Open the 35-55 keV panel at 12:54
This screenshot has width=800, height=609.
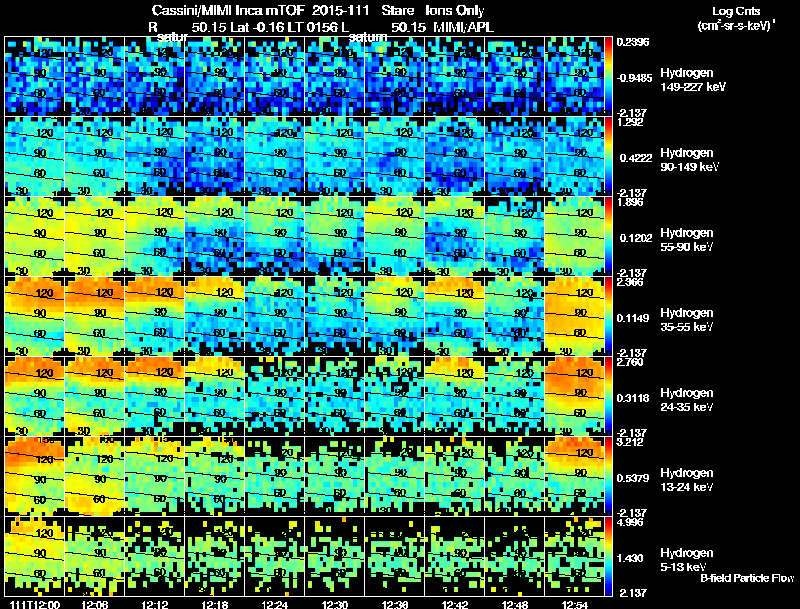pos(574,316)
